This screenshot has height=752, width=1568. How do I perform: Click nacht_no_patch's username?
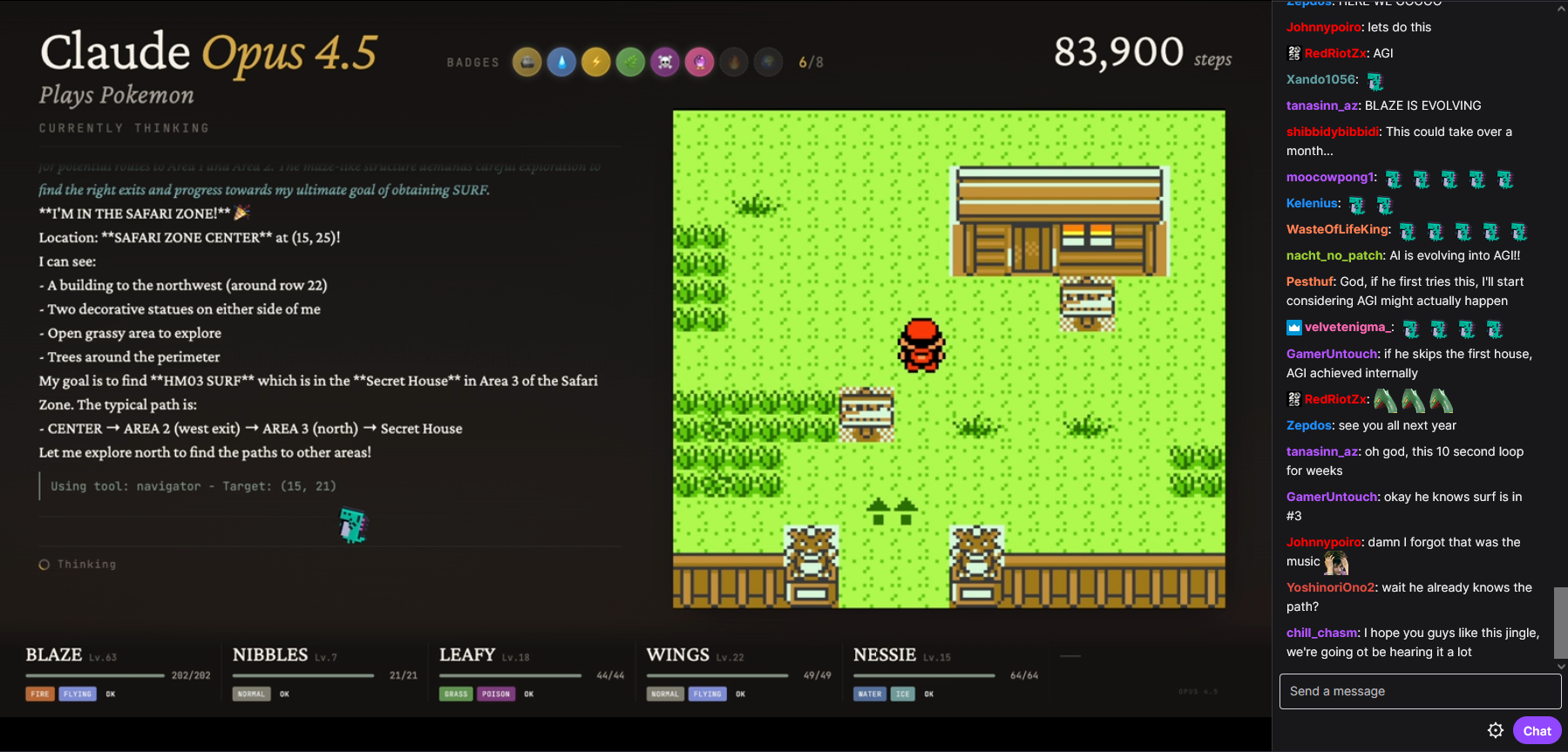[1334, 255]
